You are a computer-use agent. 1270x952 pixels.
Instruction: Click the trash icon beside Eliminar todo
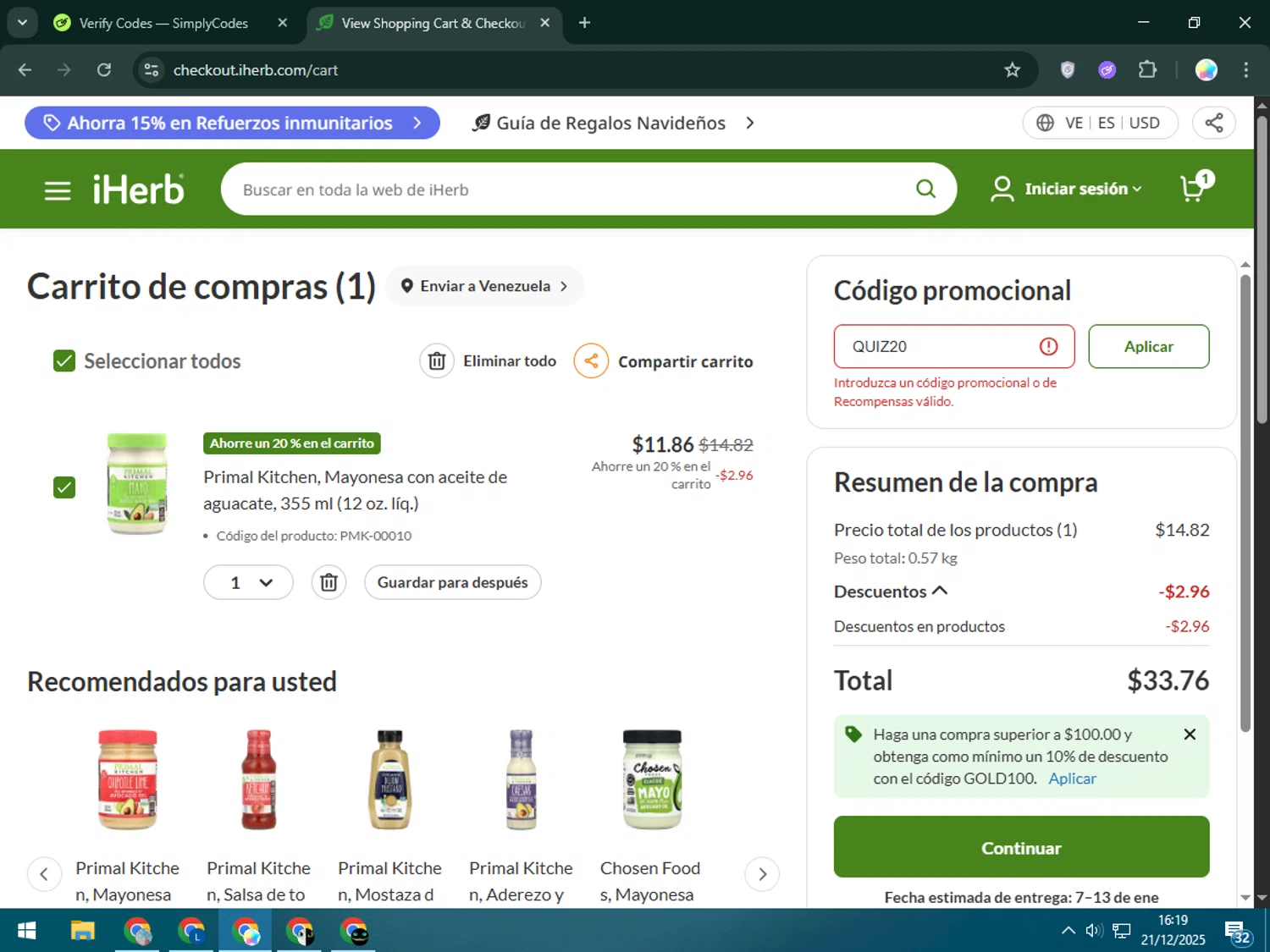point(437,361)
